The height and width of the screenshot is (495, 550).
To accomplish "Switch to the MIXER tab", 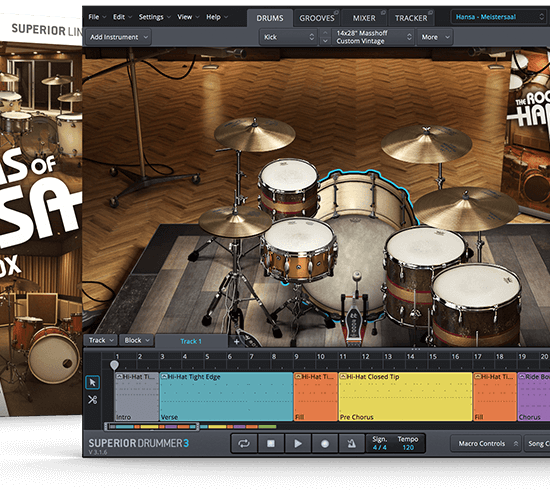I will coord(364,18).
